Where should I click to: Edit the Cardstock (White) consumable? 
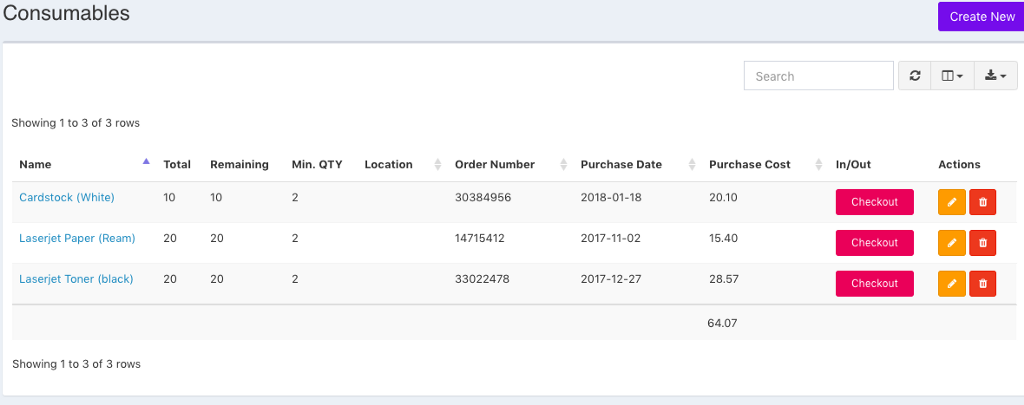pos(951,202)
